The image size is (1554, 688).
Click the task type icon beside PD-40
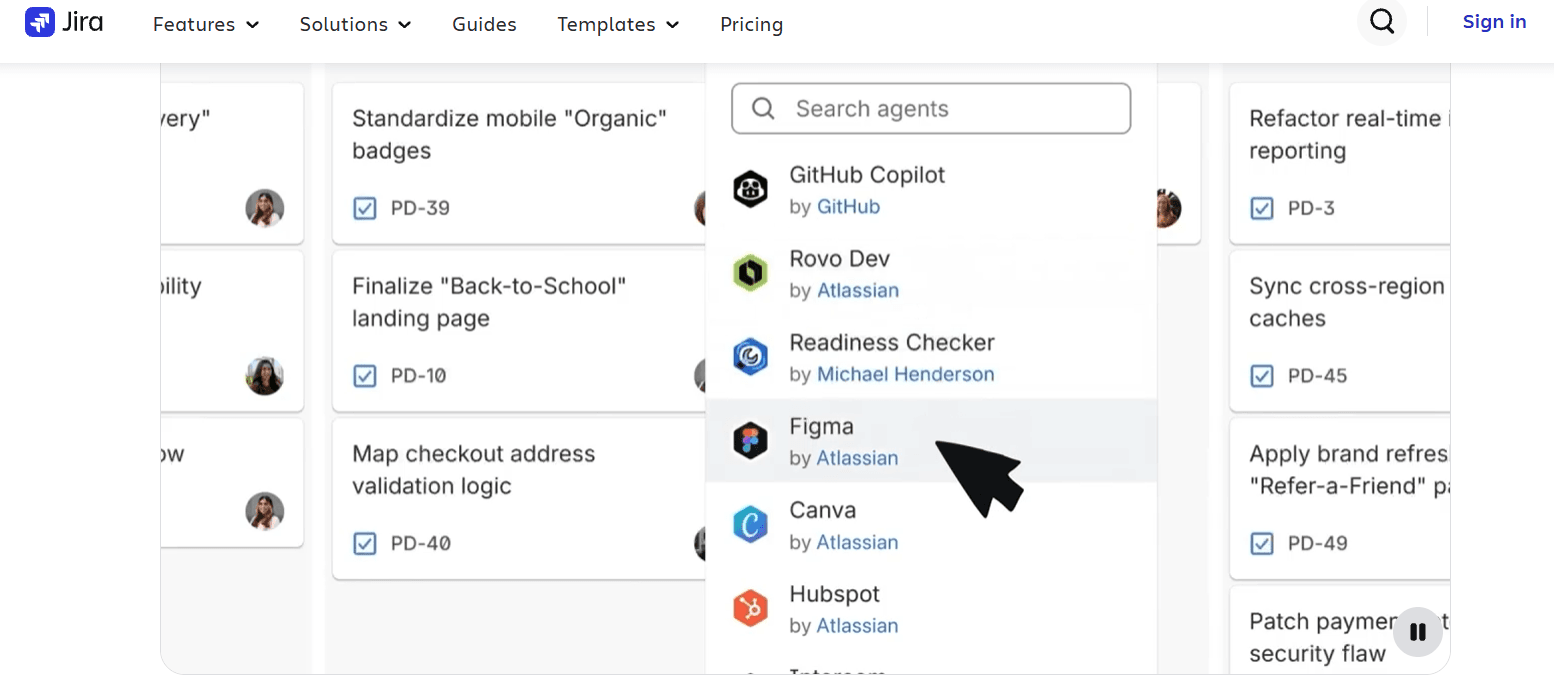(365, 544)
